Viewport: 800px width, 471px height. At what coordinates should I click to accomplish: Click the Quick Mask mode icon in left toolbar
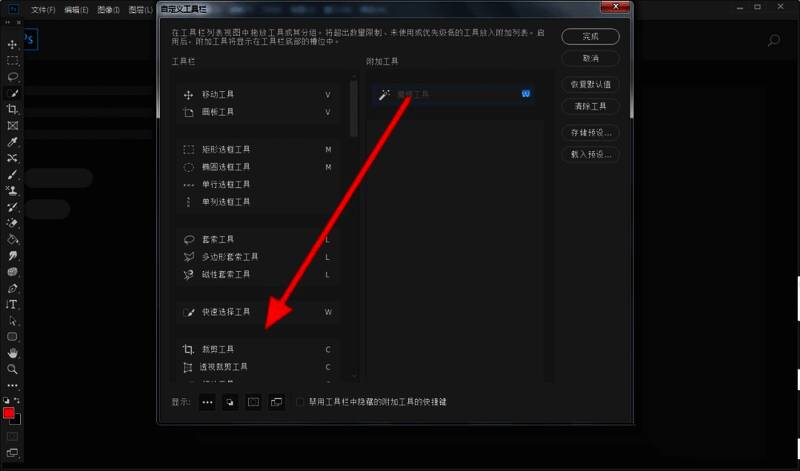click(12, 436)
